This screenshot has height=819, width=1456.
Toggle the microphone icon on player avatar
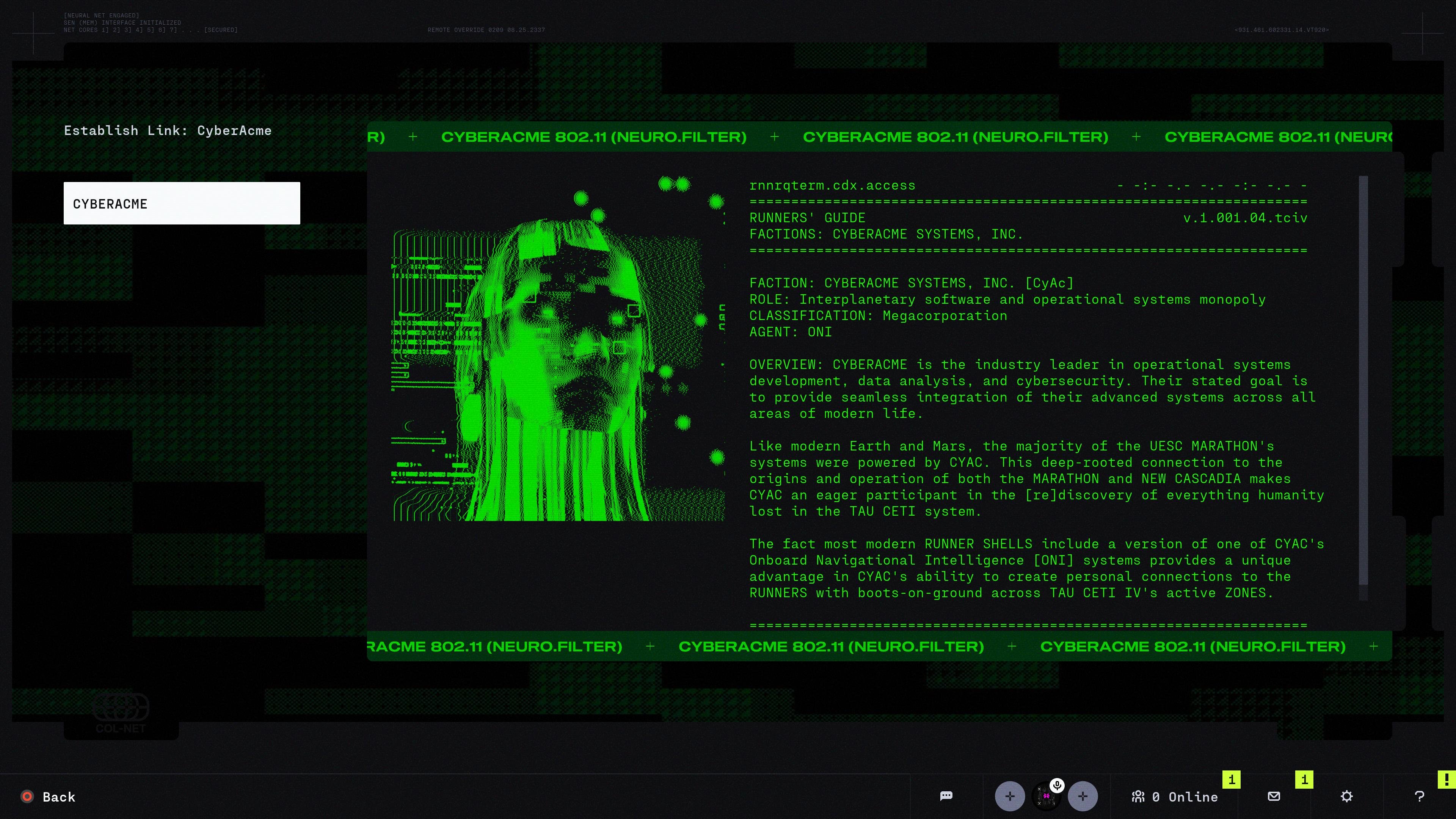[x=1057, y=785]
